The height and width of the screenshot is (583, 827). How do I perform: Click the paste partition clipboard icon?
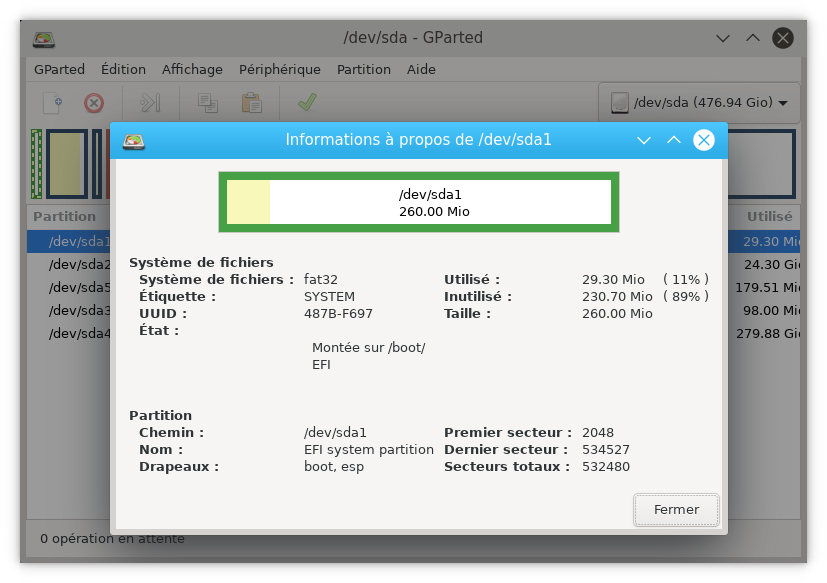pyautogui.click(x=252, y=102)
